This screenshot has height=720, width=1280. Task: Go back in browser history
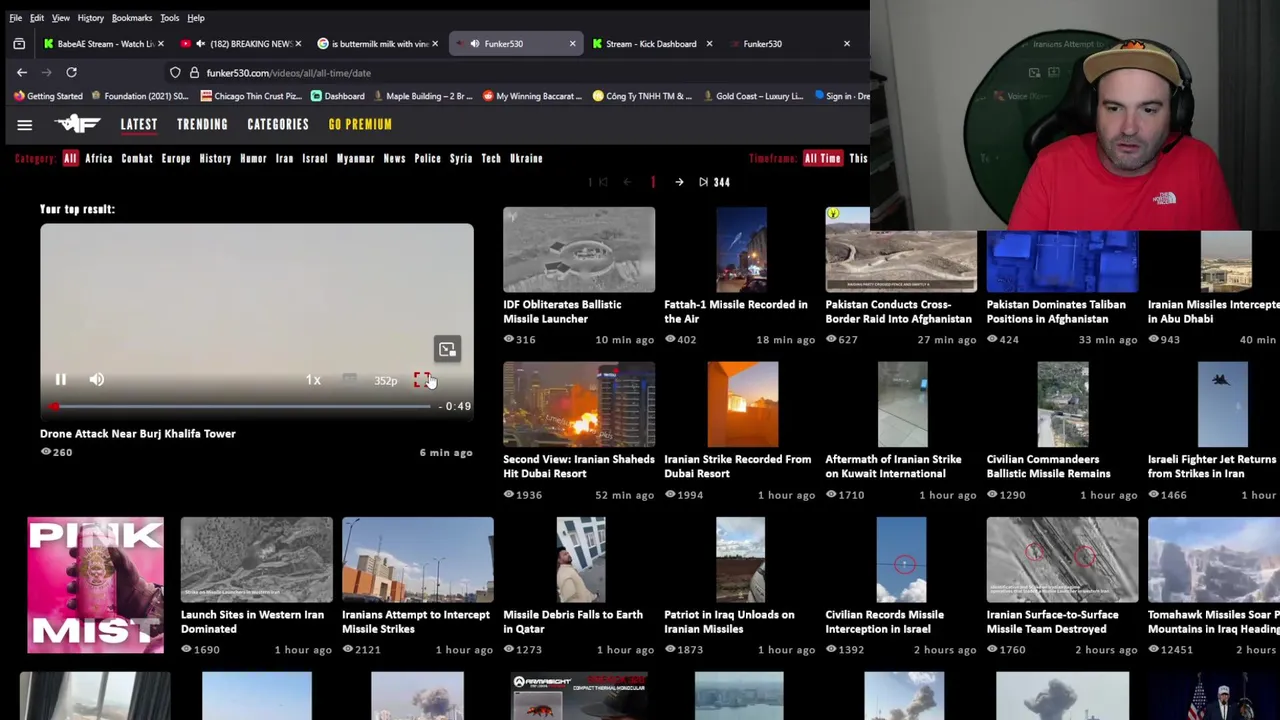[22, 72]
